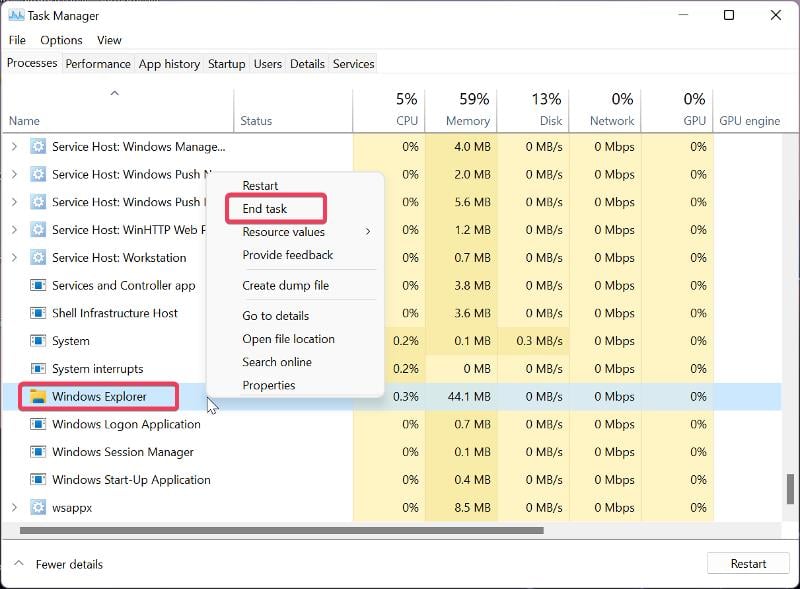Image resolution: width=800 pixels, height=589 pixels.
Task: Choose Search online option
Action: 277,362
